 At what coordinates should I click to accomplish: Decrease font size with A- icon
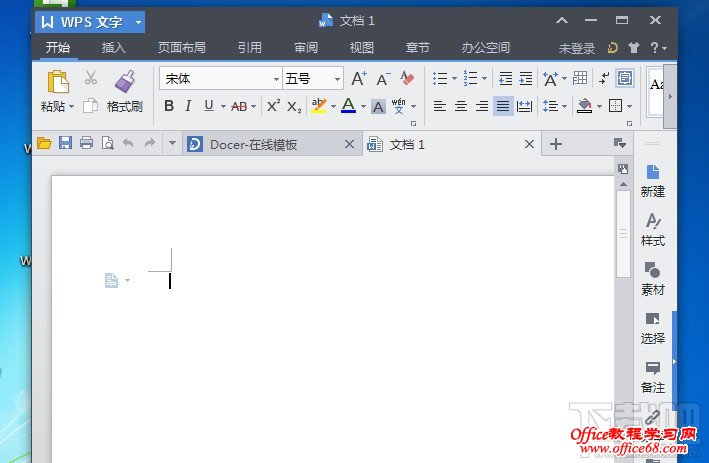pyautogui.click(x=383, y=79)
